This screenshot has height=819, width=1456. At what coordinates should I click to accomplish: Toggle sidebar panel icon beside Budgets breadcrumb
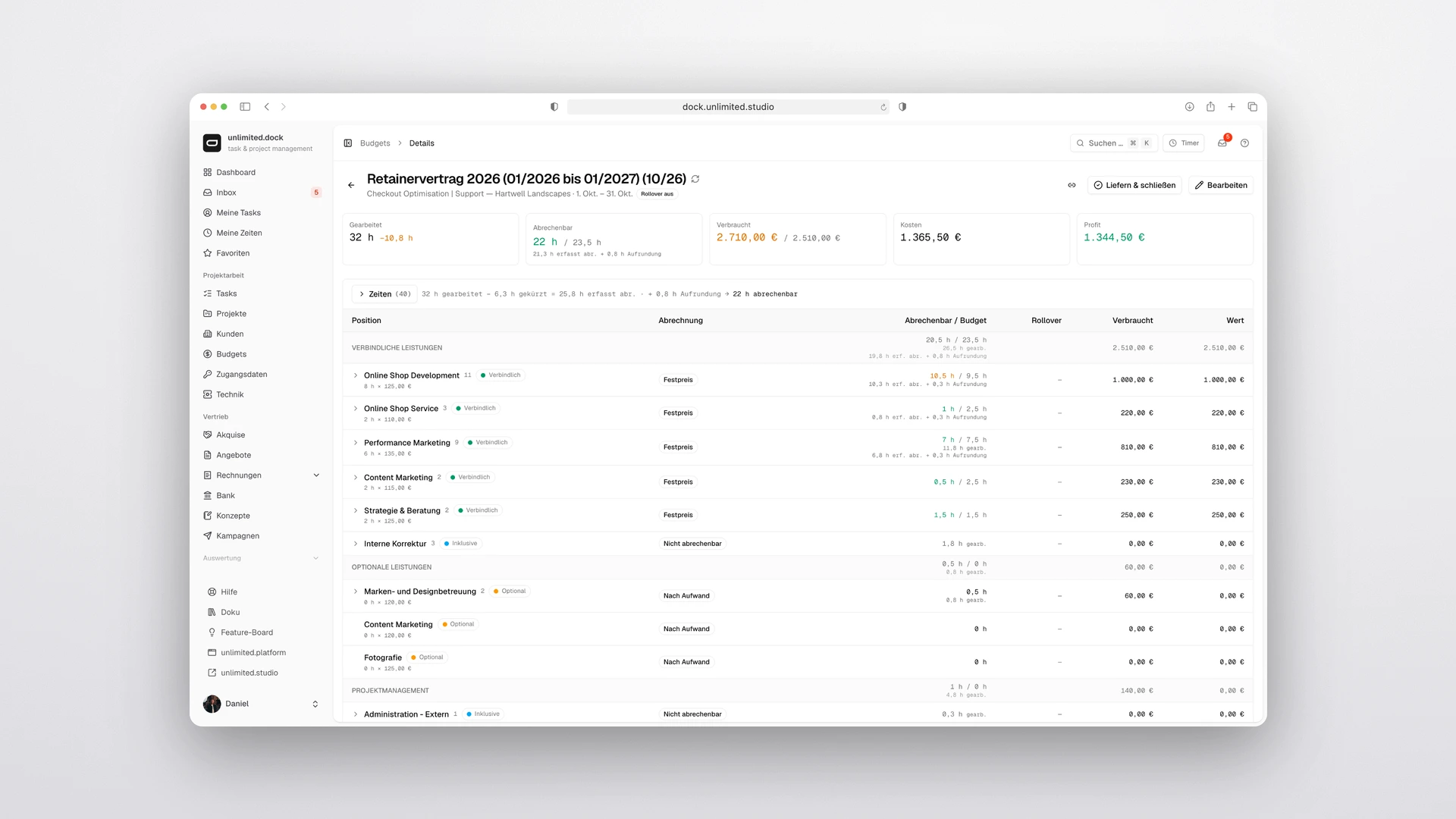pos(348,143)
